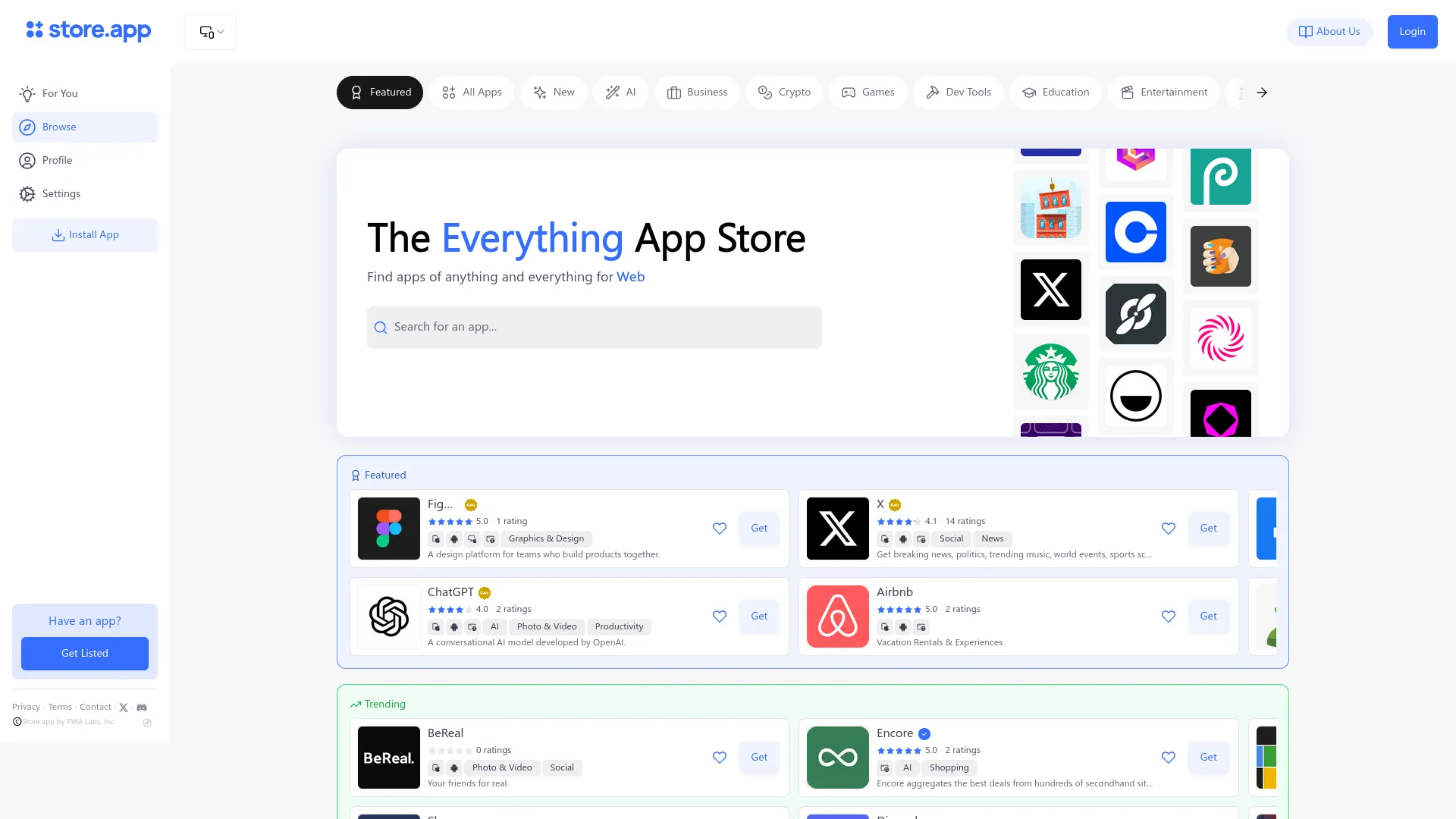
Task: Click the dark rounded-square spiral app icon
Action: click(1136, 314)
